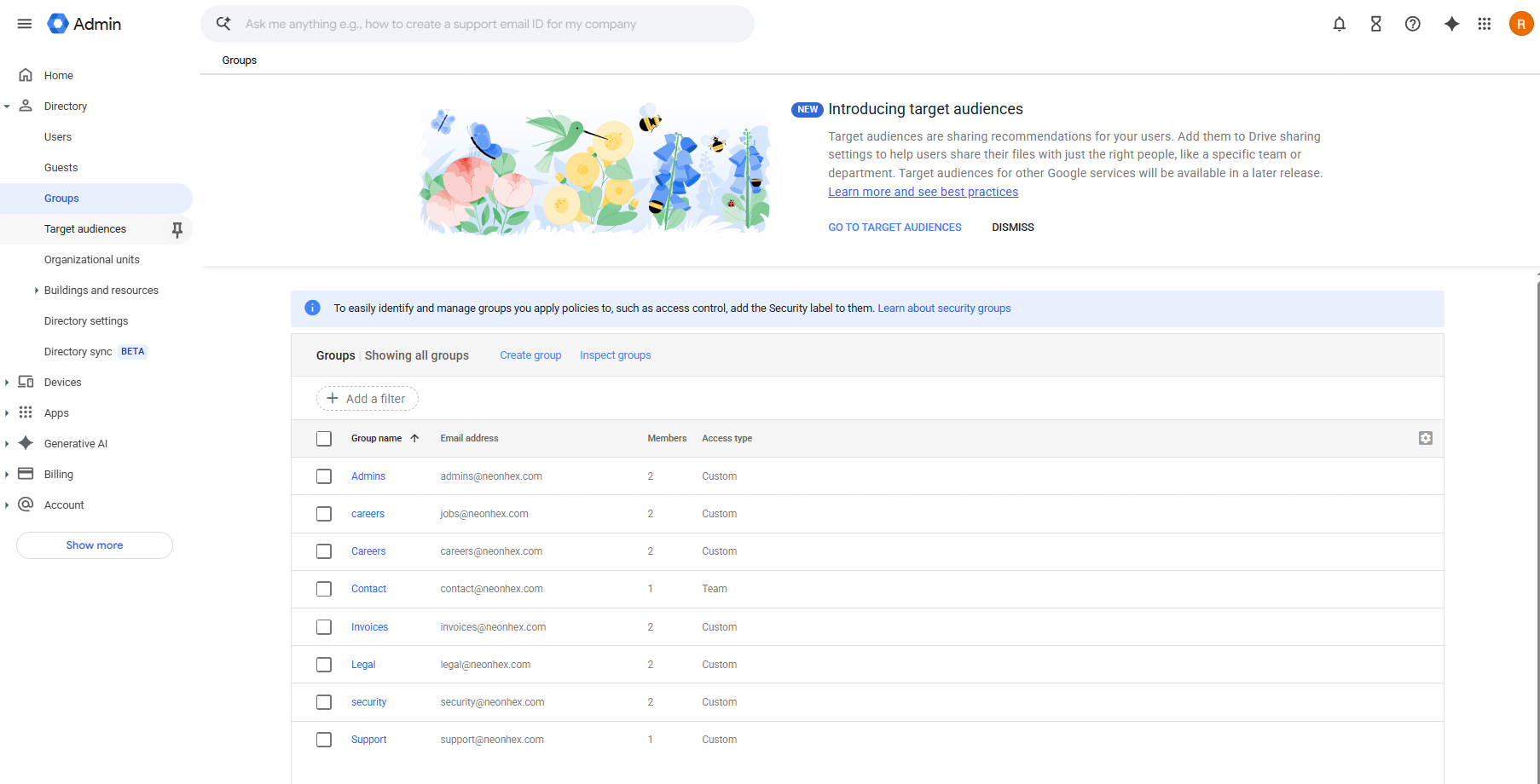The width and height of the screenshot is (1540, 784).
Task: Open the notifications bell
Action: click(x=1340, y=24)
